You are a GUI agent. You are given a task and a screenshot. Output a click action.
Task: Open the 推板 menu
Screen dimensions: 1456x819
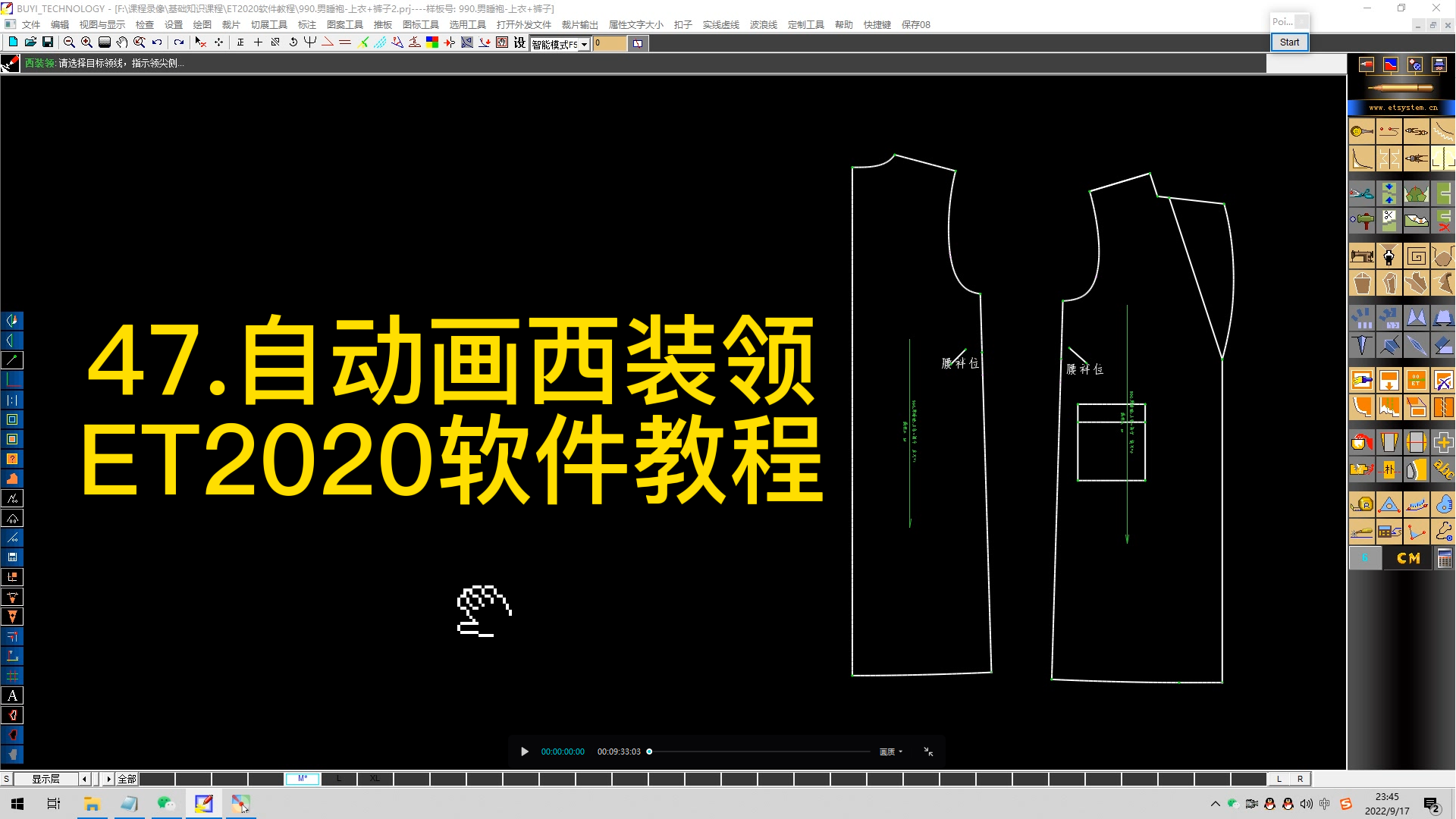383,24
